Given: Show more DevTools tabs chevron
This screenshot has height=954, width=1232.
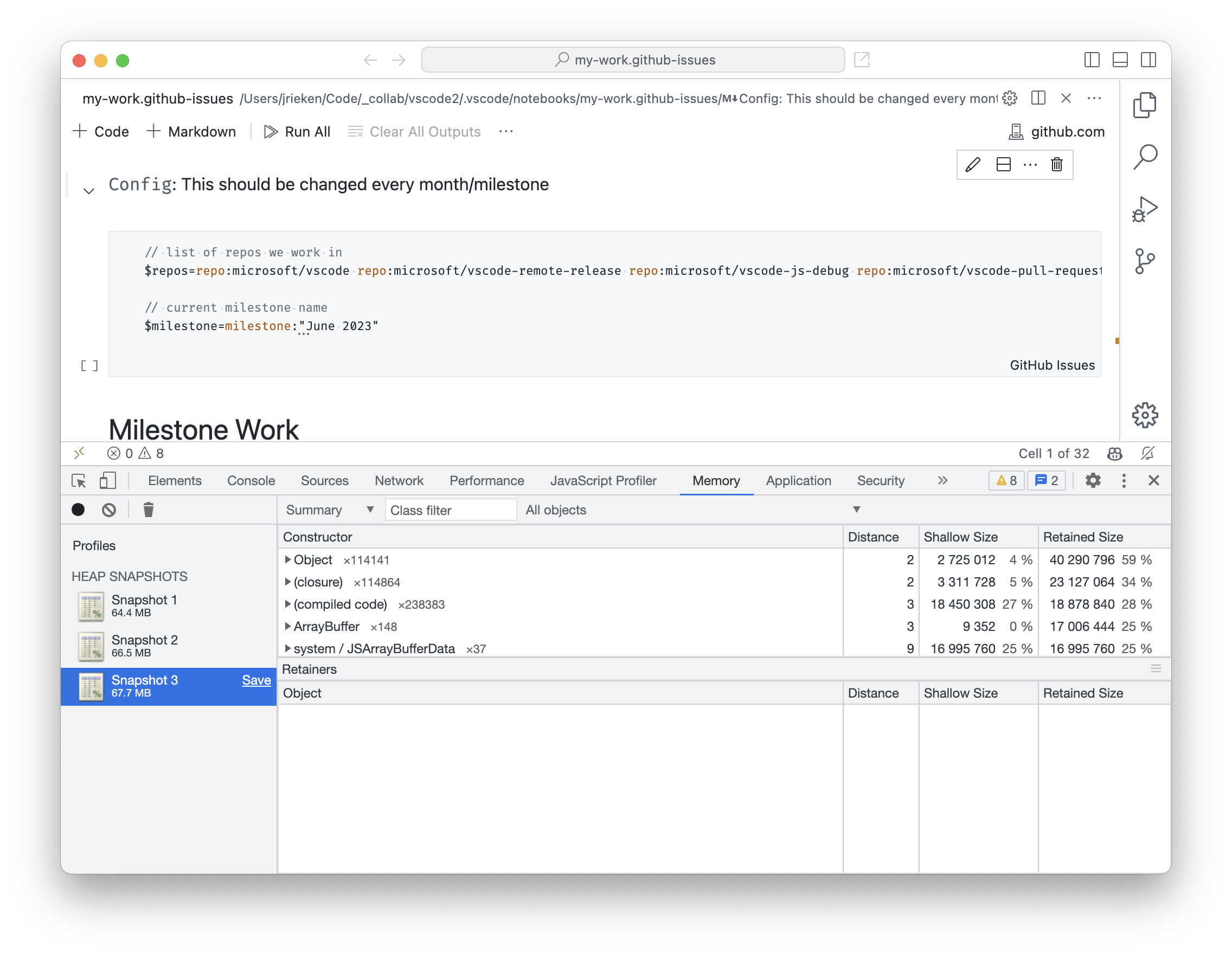Looking at the screenshot, I should [942, 480].
